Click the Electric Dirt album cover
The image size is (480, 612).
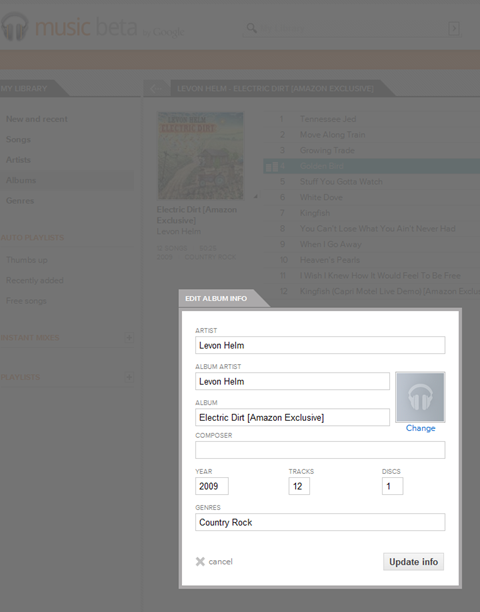[x=200, y=156]
